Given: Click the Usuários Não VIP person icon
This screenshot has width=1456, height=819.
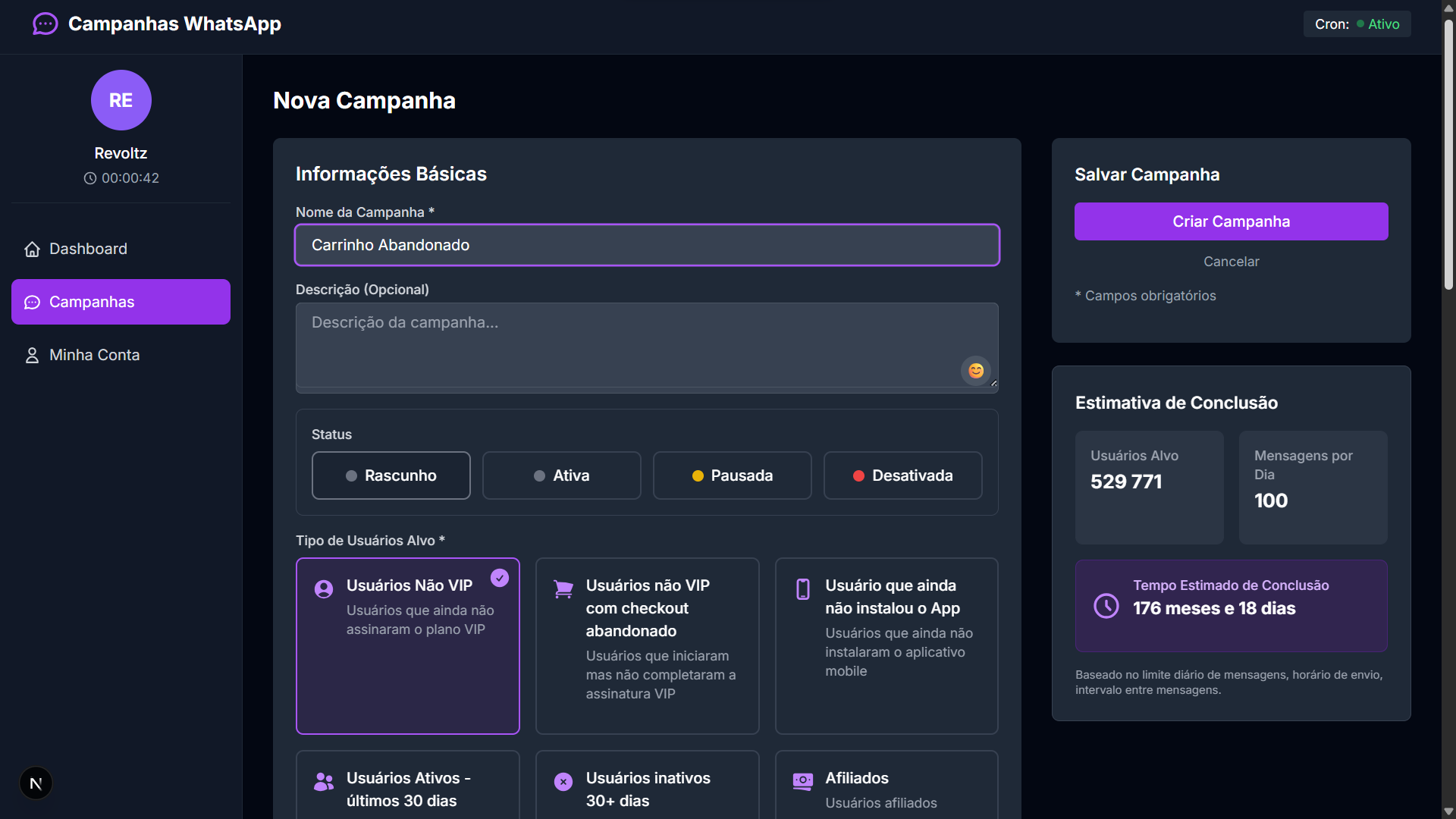Looking at the screenshot, I should point(324,589).
